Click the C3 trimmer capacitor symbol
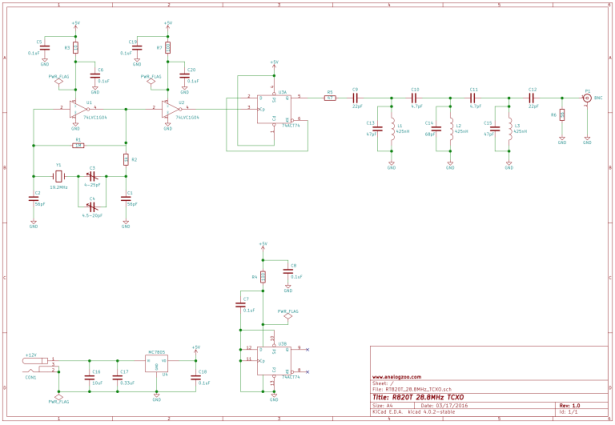 tap(92, 176)
